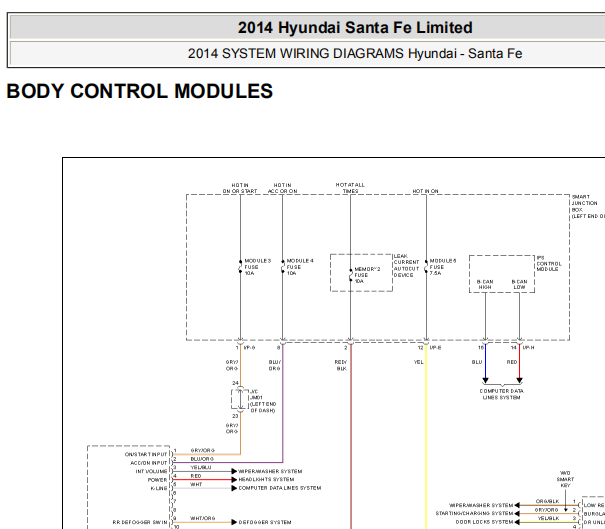
Task: Click the "WHT/ORG" wire label at pin 9
Action: click(x=202, y=518)
